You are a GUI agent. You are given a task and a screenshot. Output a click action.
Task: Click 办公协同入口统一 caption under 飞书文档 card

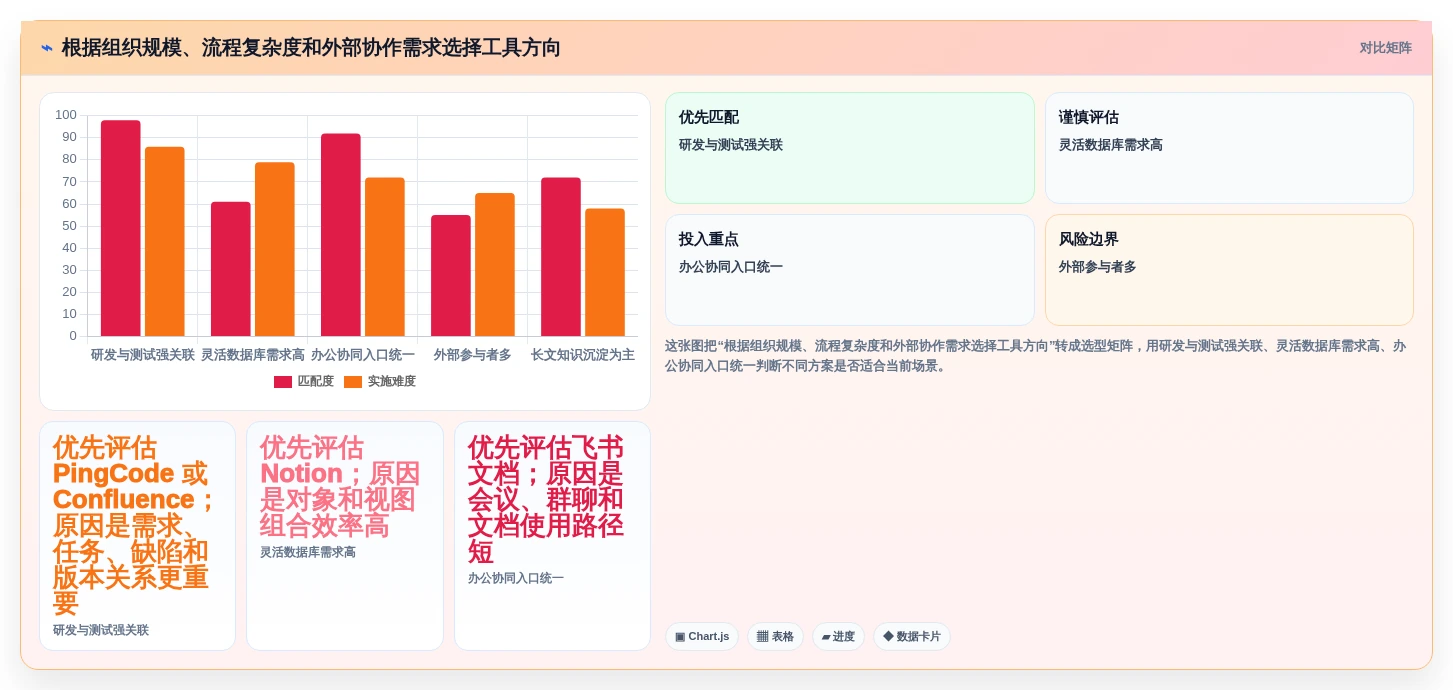pos(516,578)
